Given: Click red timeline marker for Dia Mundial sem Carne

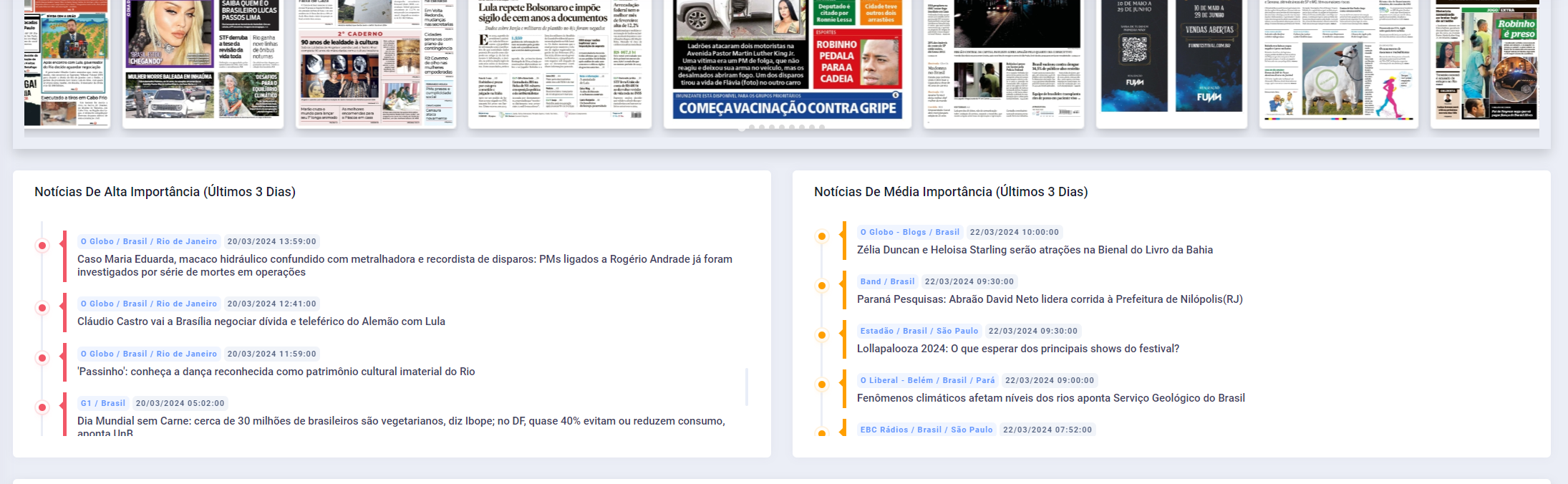Looking at the screenshot, I should (x=42, y=407).
